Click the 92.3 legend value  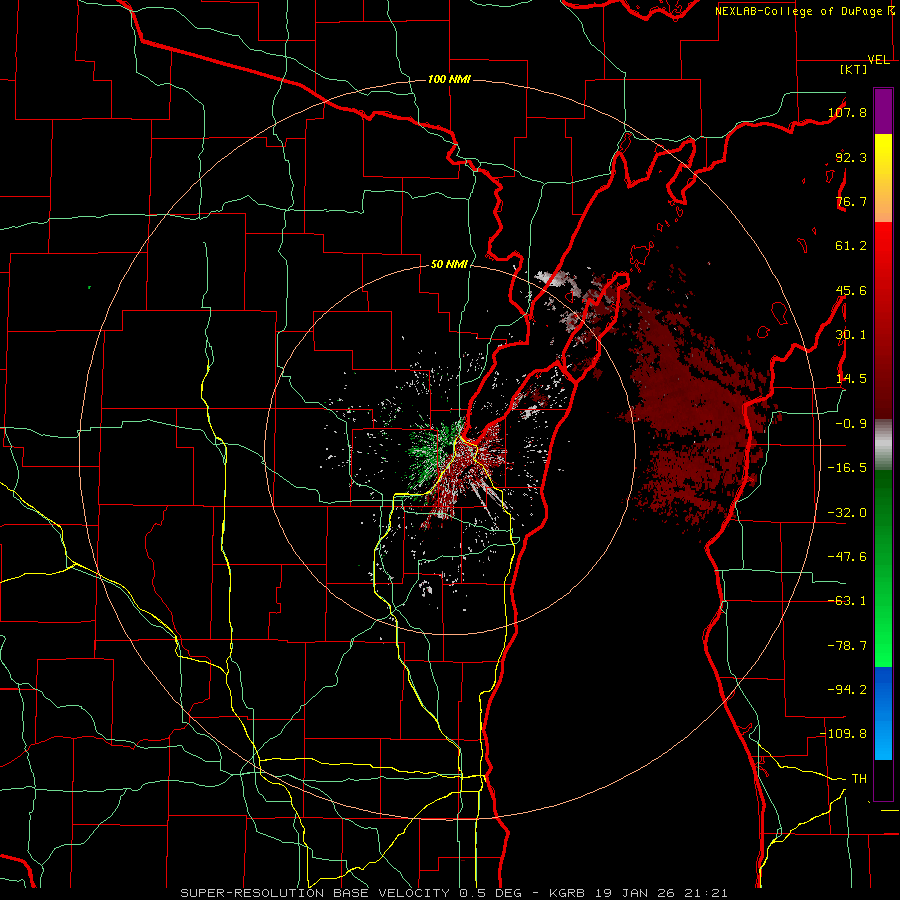coord(851,157)
